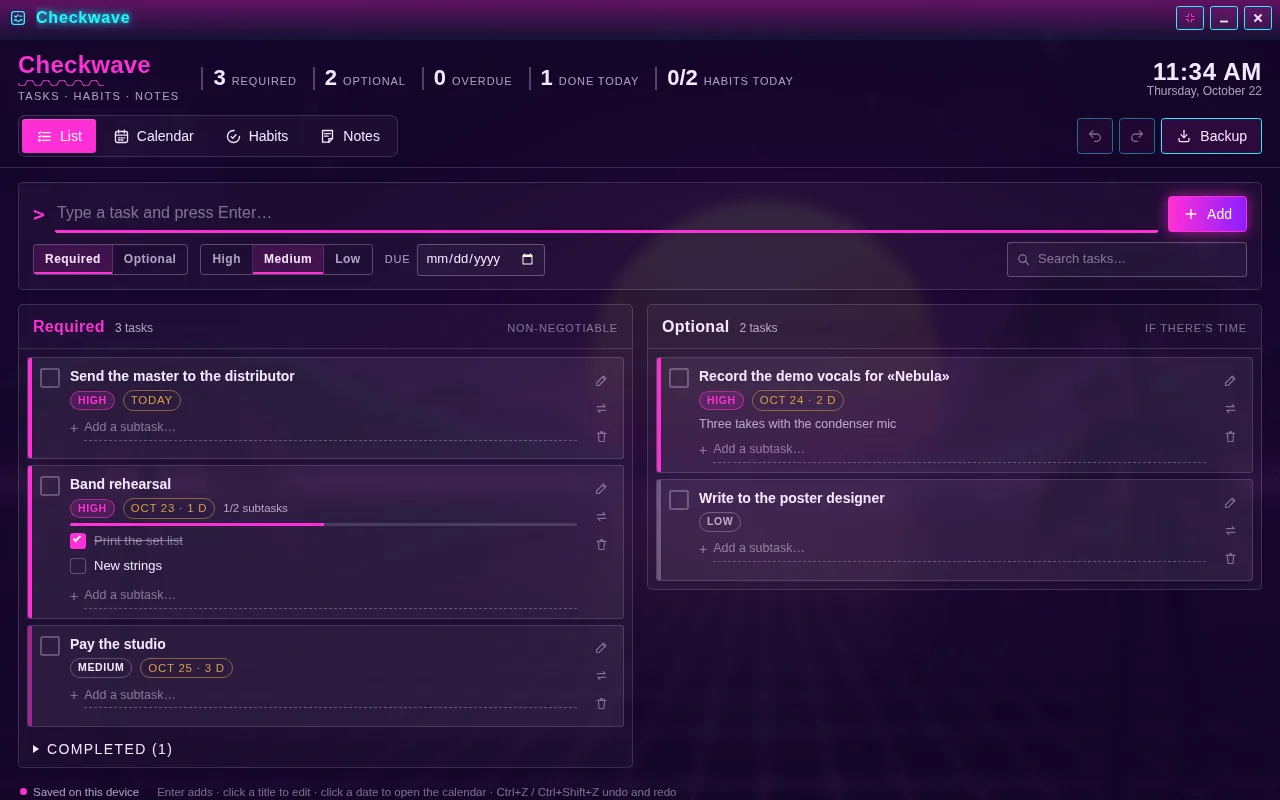Move Record the demo vocals to Required
This screenshot has height=800, width=1280.
coord(1230,409)
